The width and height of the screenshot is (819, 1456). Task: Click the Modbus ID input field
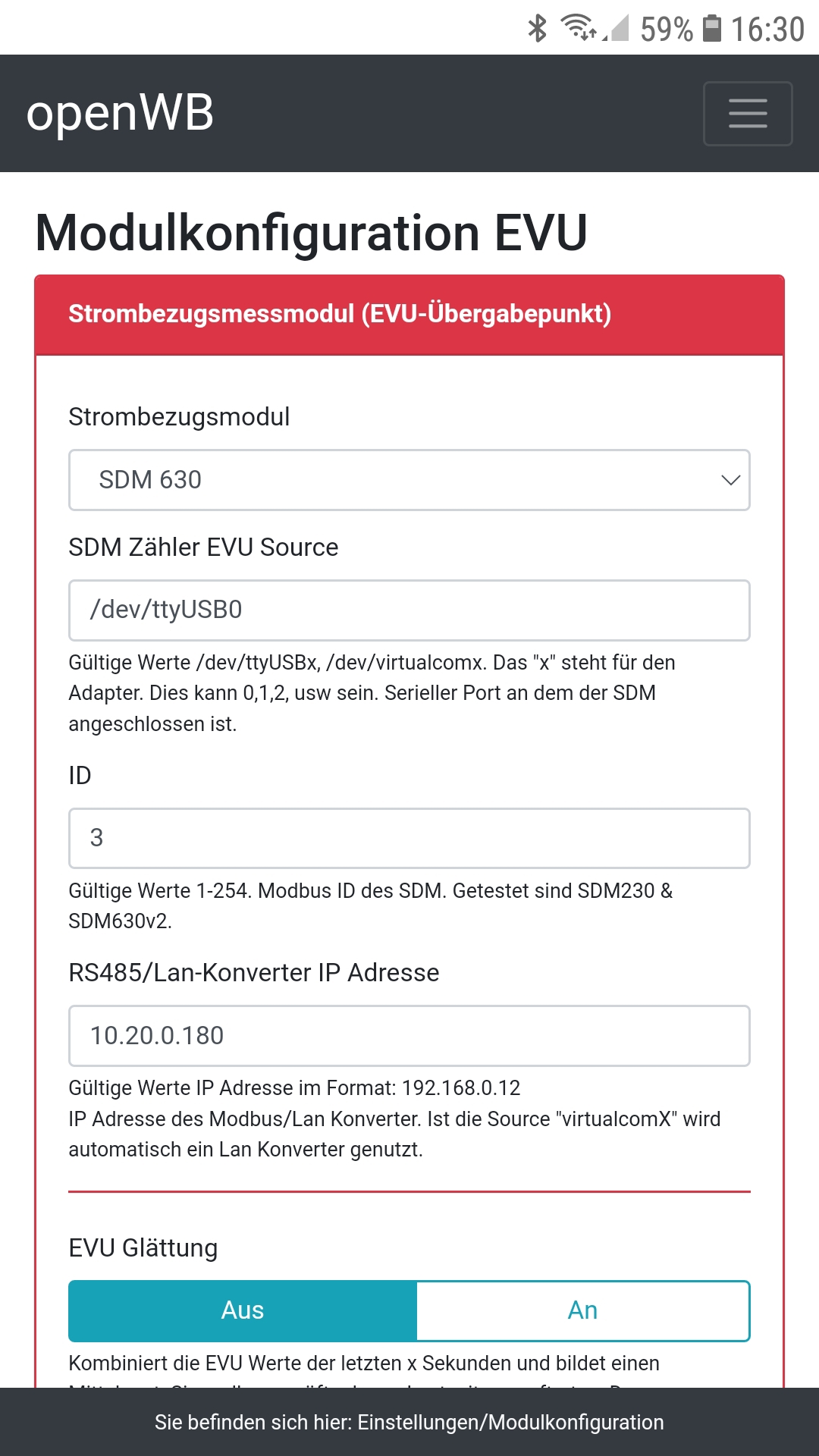(x=409, y=838)
